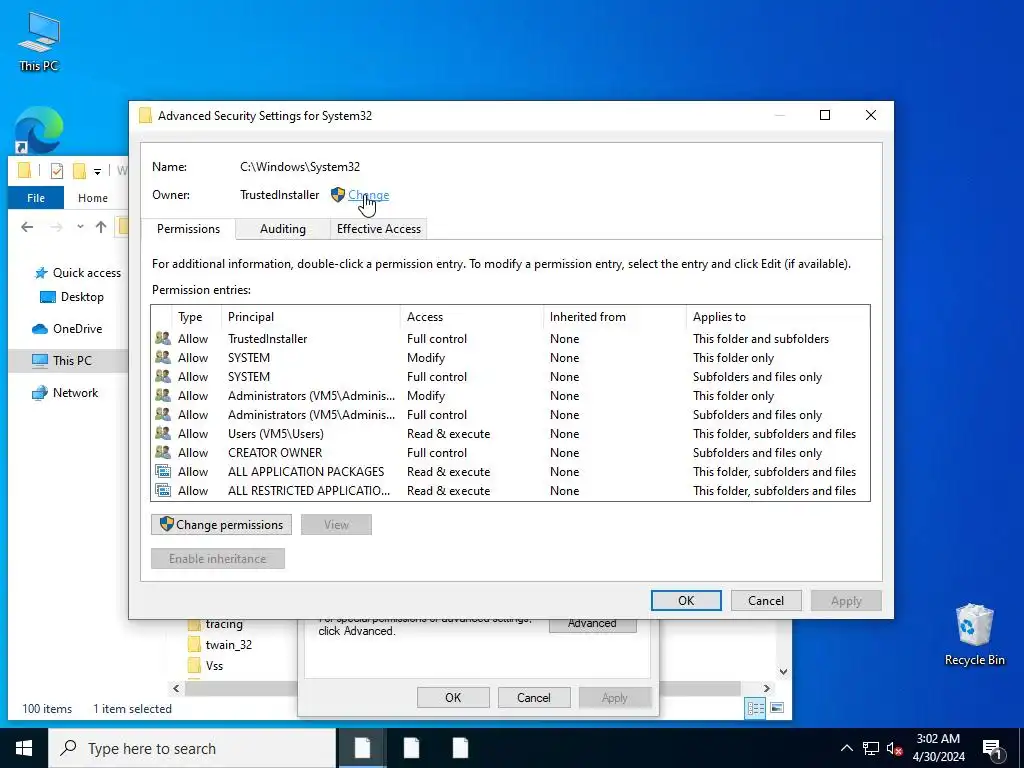Viewport: 1024px width, 768px height.
Task: Select Network in navigation pane
Action: click(65, 392)
